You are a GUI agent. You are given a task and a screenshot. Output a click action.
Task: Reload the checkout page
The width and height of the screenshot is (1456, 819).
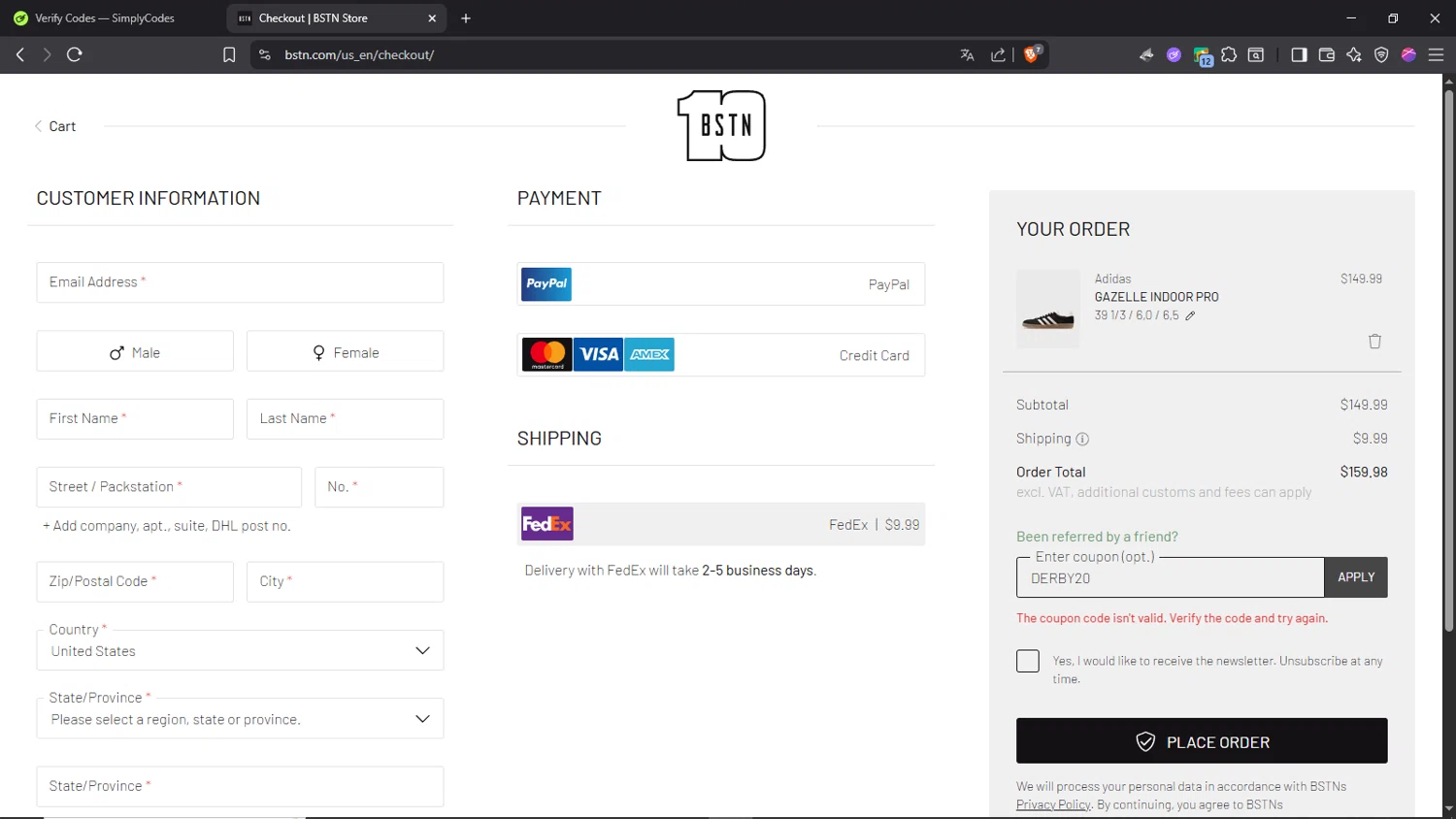[75, 55]
